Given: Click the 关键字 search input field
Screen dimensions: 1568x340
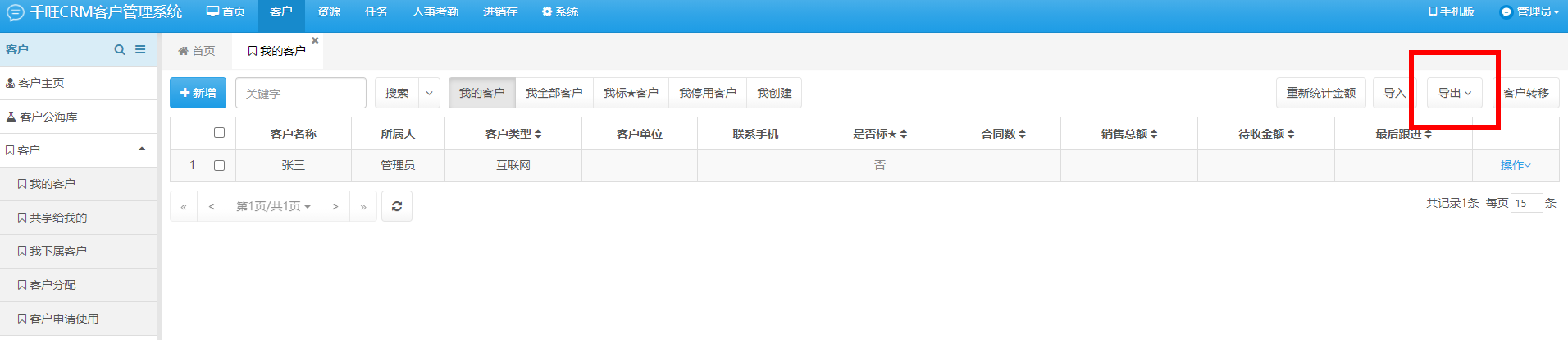Looking at the screenshot, I should pos(301,93).
